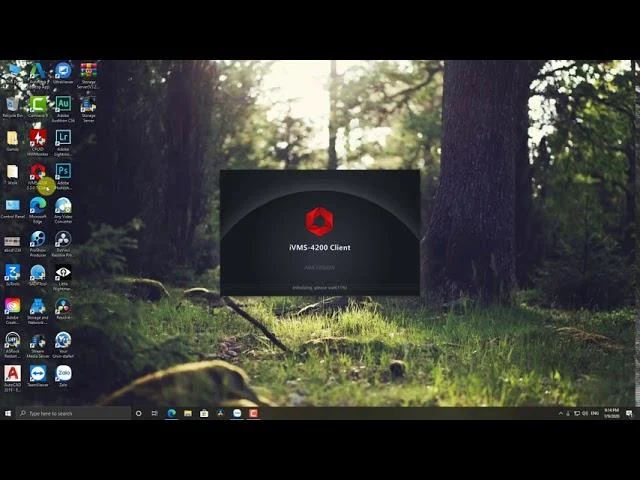The width and height of the screenshot is (640, 480).
Task: Select the Recycle Bin icon
Action: pos(12,107)
